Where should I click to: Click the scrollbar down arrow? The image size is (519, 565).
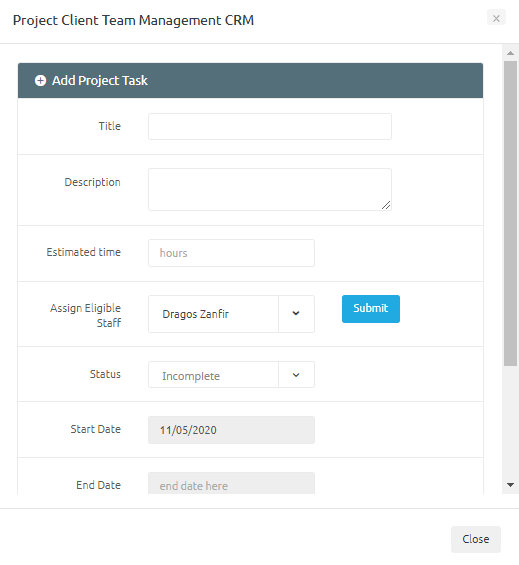[x=510, y=485]
